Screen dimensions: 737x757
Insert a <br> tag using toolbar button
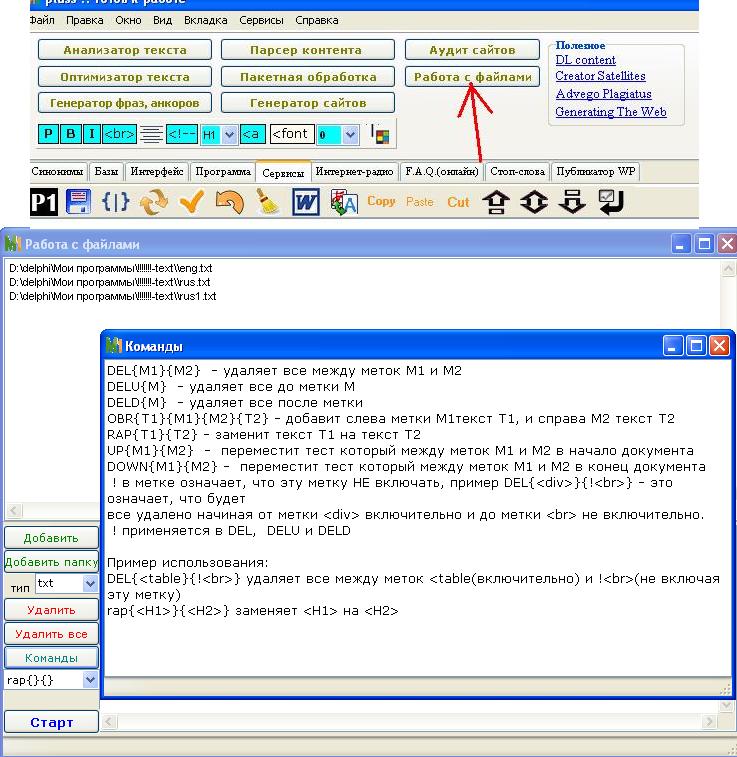(x=119, y=134)
